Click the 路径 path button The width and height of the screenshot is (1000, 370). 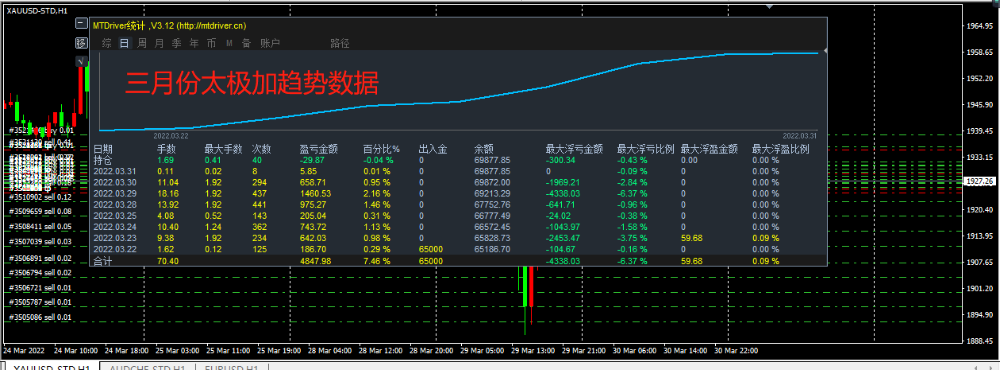click(x=340, y=43)
